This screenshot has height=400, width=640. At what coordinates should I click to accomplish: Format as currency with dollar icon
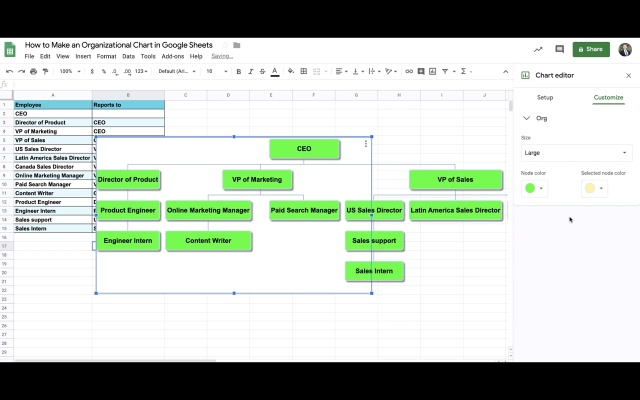point(92,71)
